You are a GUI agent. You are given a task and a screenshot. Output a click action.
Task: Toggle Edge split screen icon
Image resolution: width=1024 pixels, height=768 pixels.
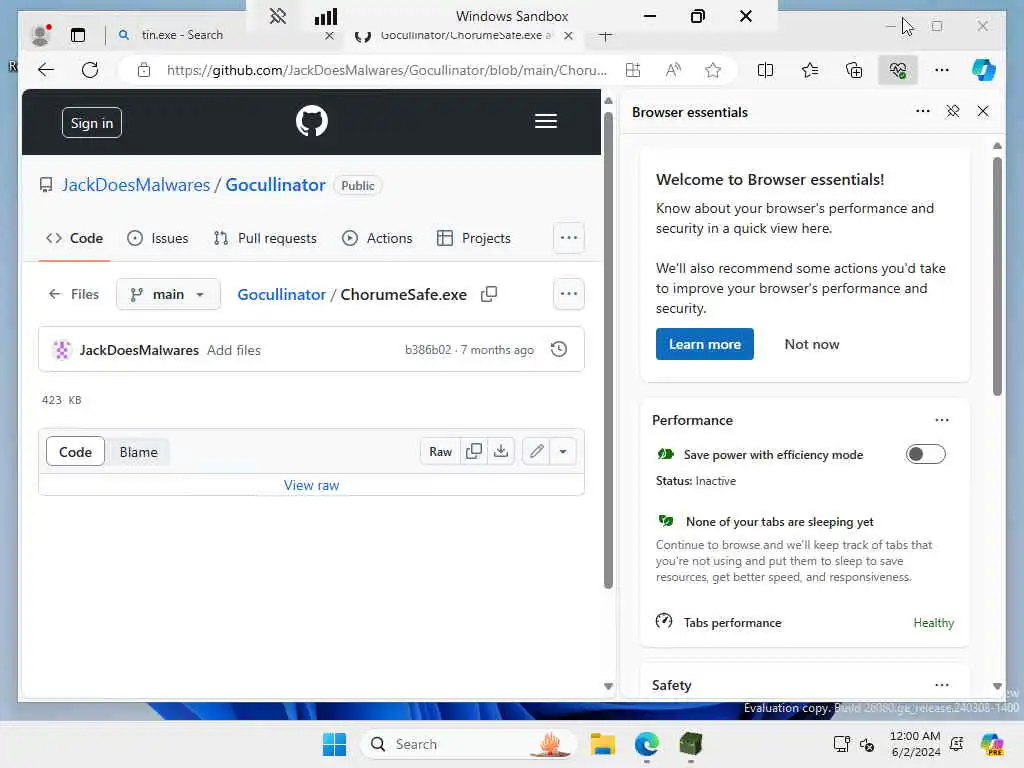click(765, 70)
